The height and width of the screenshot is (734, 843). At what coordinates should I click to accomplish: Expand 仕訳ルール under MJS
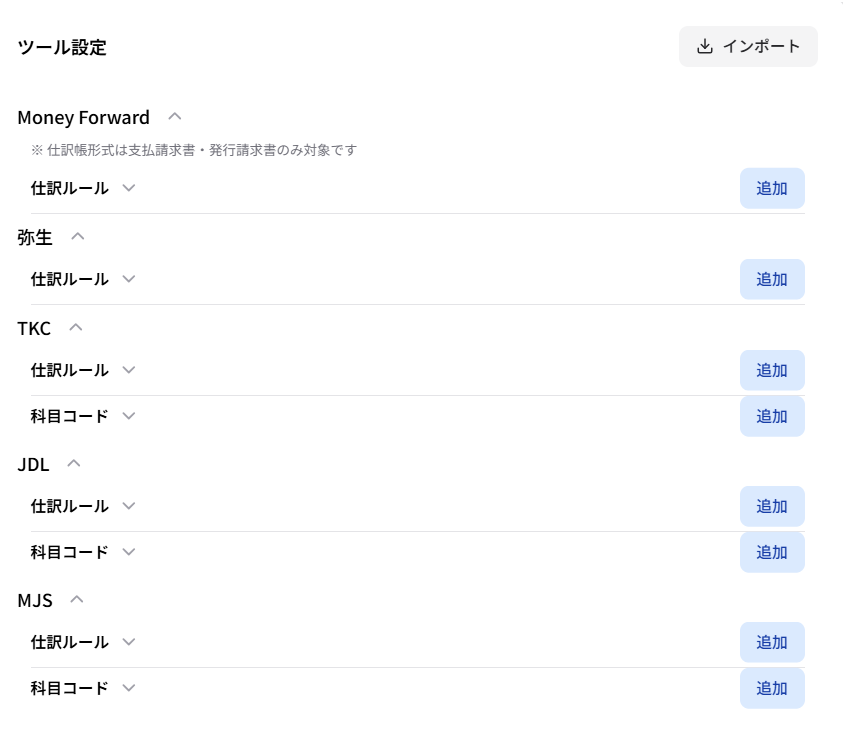click(128, 642)
